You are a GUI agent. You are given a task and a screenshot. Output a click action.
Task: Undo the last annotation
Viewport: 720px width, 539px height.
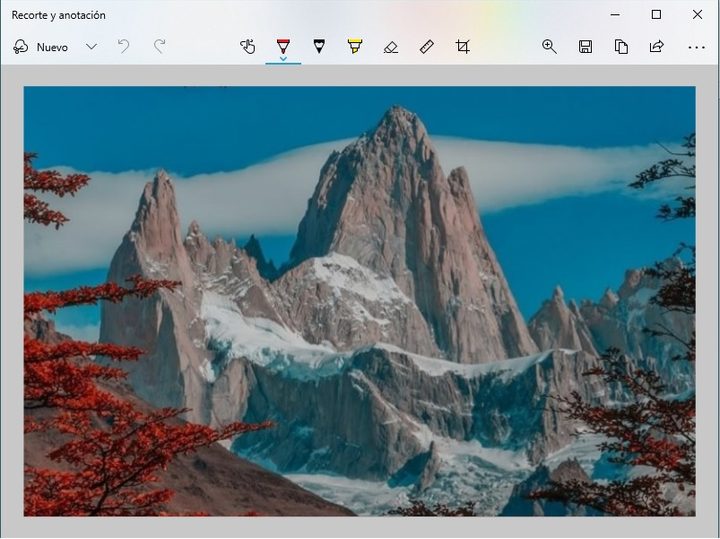pos(124,46)
